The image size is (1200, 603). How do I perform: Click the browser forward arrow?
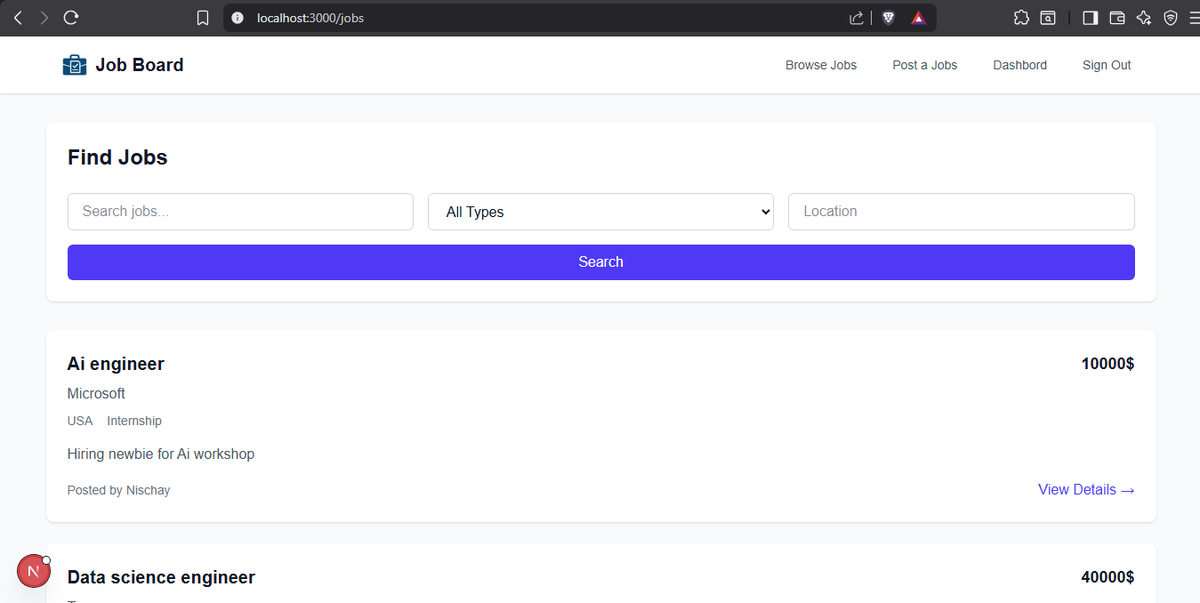coord(44,17)
